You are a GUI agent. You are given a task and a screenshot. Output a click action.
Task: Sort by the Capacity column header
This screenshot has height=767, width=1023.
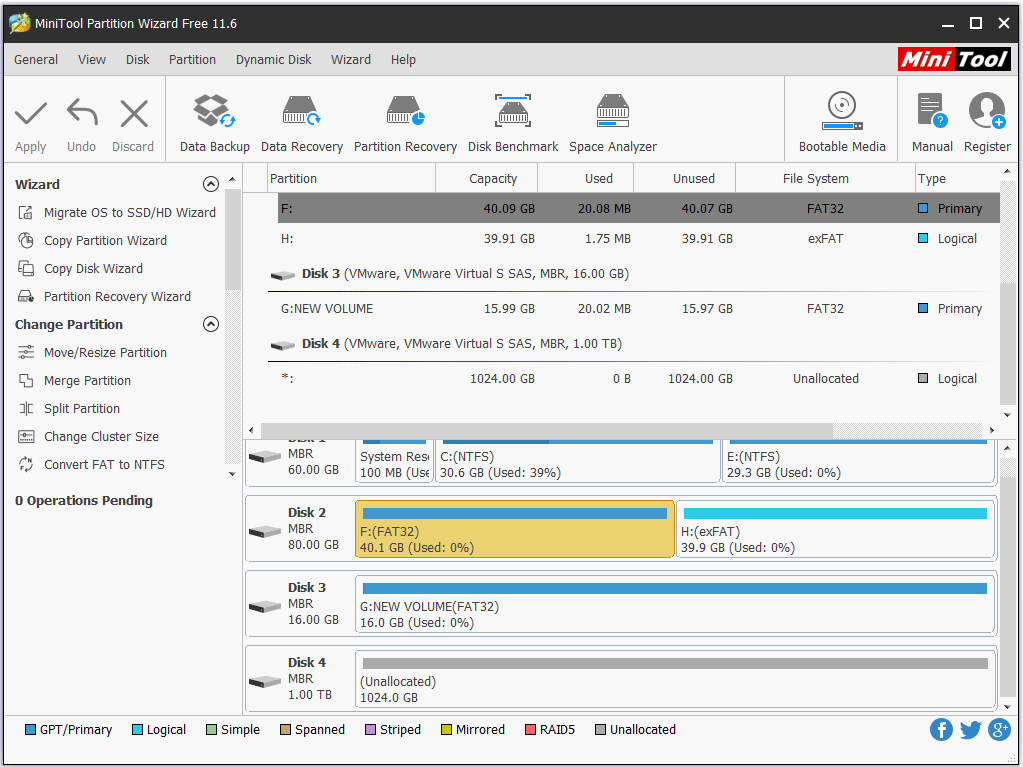tap(487, 179)
